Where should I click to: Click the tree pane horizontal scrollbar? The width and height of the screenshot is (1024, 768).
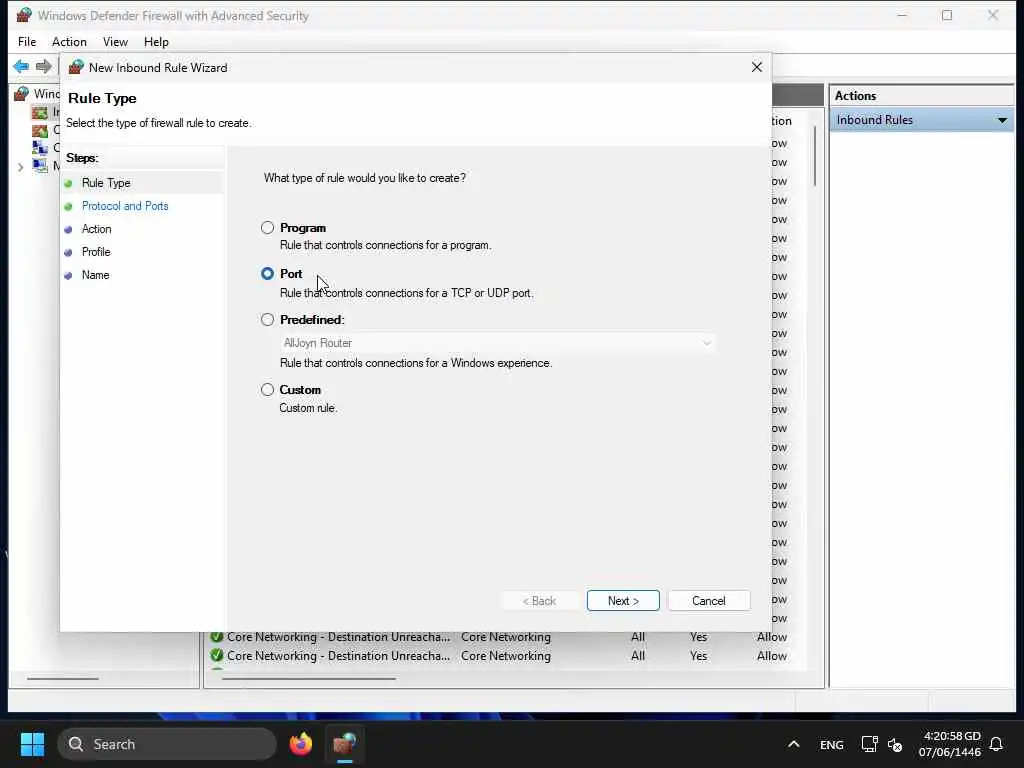pos(63,679)
